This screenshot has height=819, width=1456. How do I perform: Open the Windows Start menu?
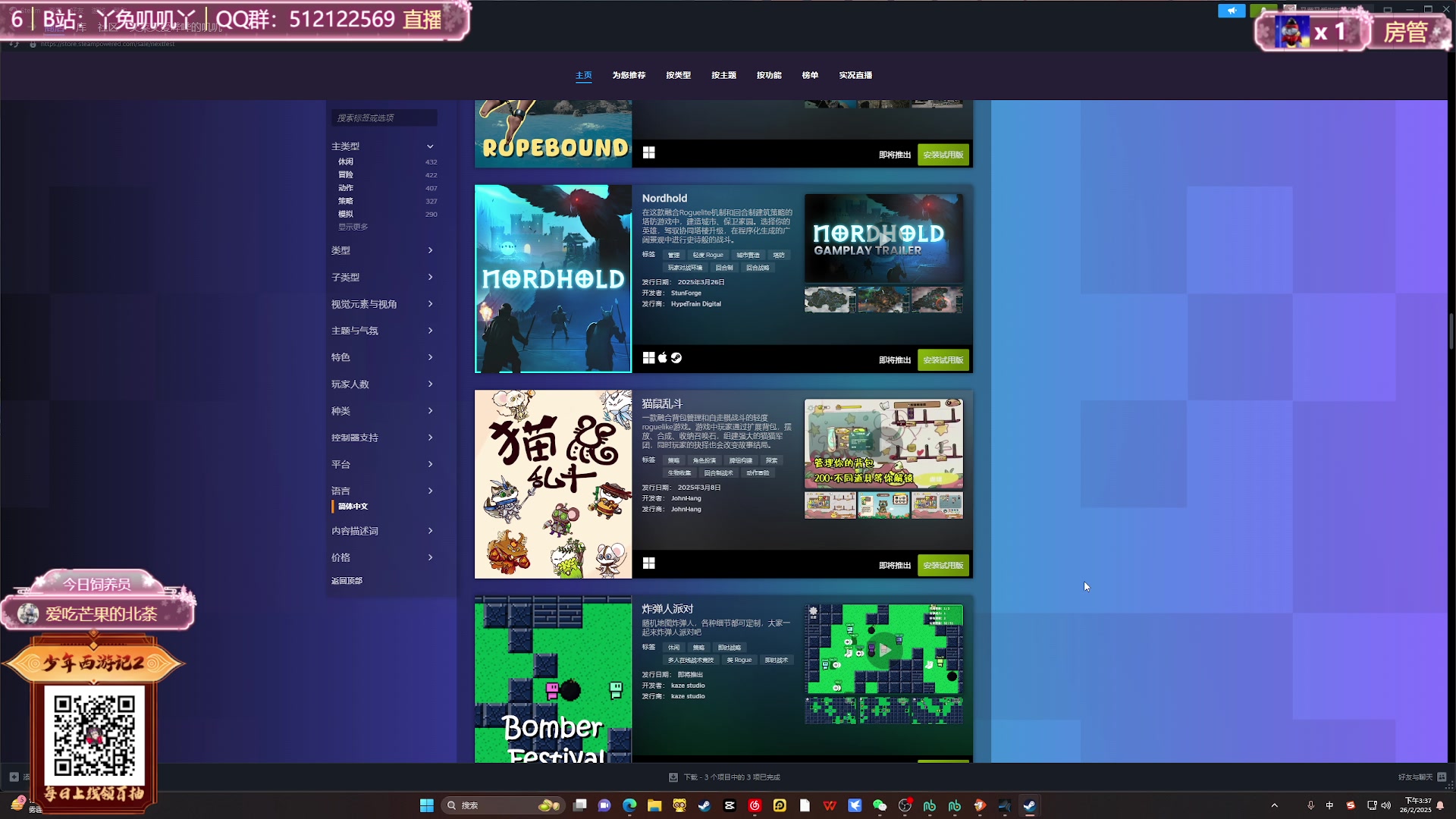tap(427, 805)
